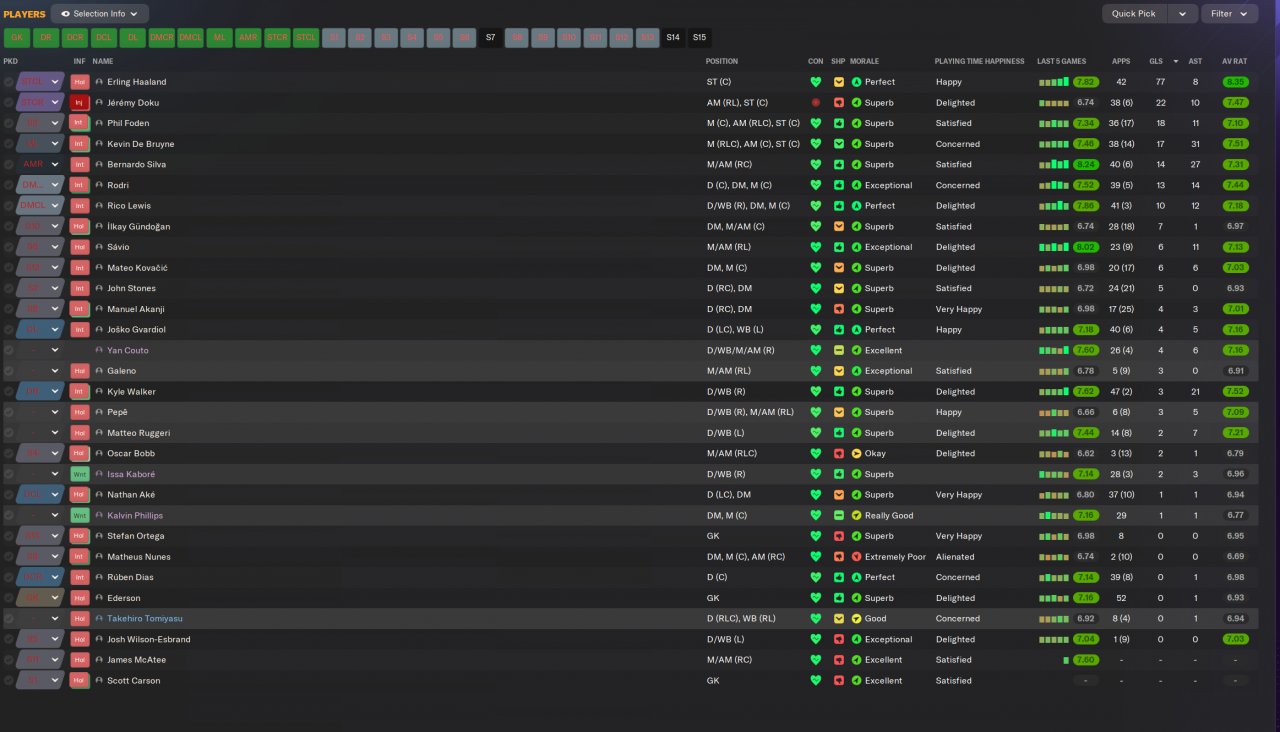Click the Wnt status badge for Issa Kaboré
The height and width of the screenshot is (732, 1280).
[x=80, y=474]
